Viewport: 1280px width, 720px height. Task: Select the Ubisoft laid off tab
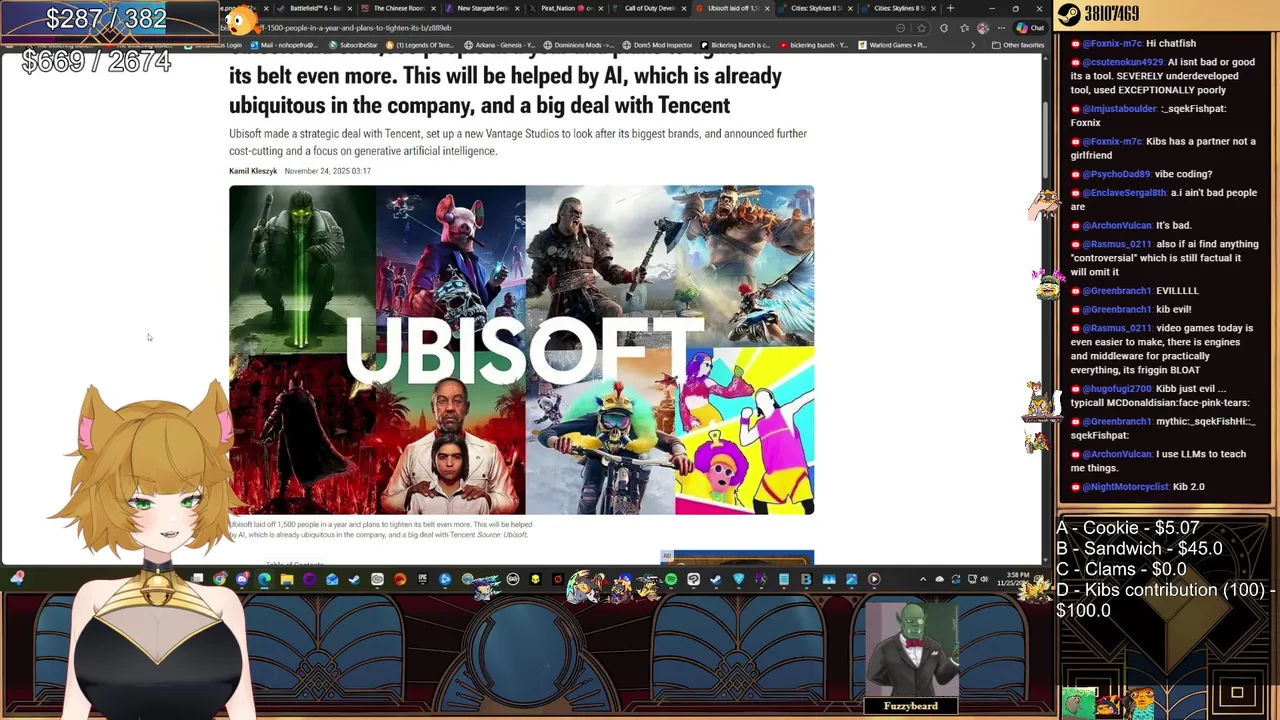[x=732, y=8]
